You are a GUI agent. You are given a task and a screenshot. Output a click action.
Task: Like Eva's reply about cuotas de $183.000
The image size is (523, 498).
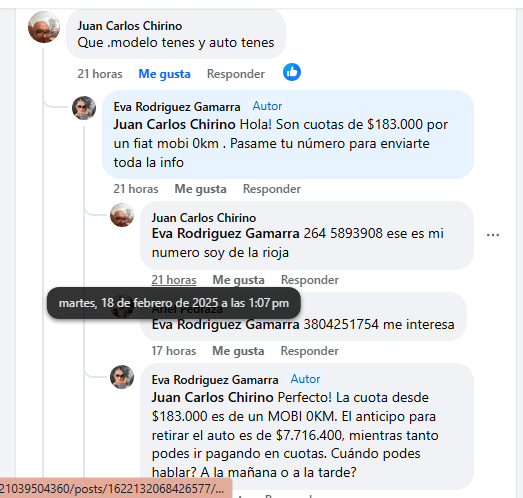pos(200,189)
